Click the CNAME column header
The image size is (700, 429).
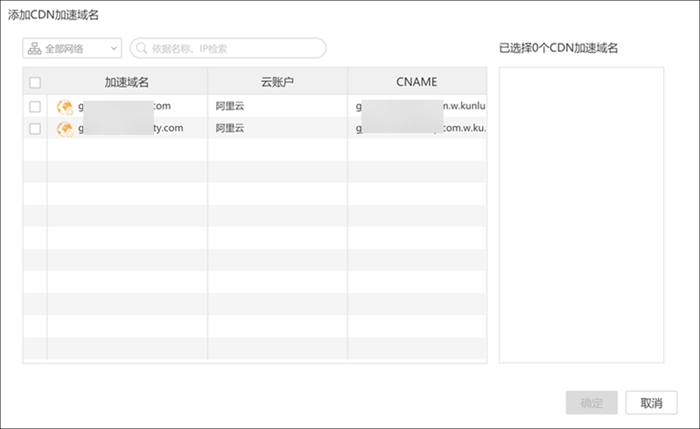point(417,82)
